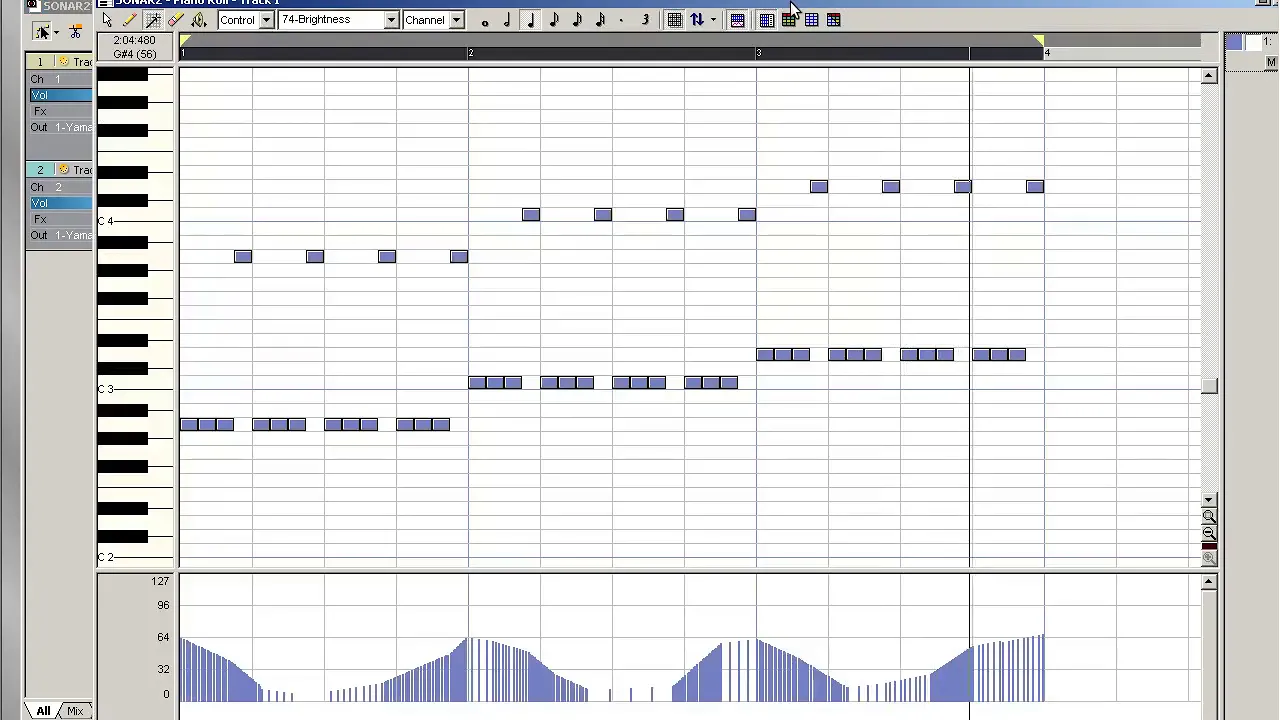Click Track 1 Fx bin
Screen dimensions: 1280x720
(60, 111)
